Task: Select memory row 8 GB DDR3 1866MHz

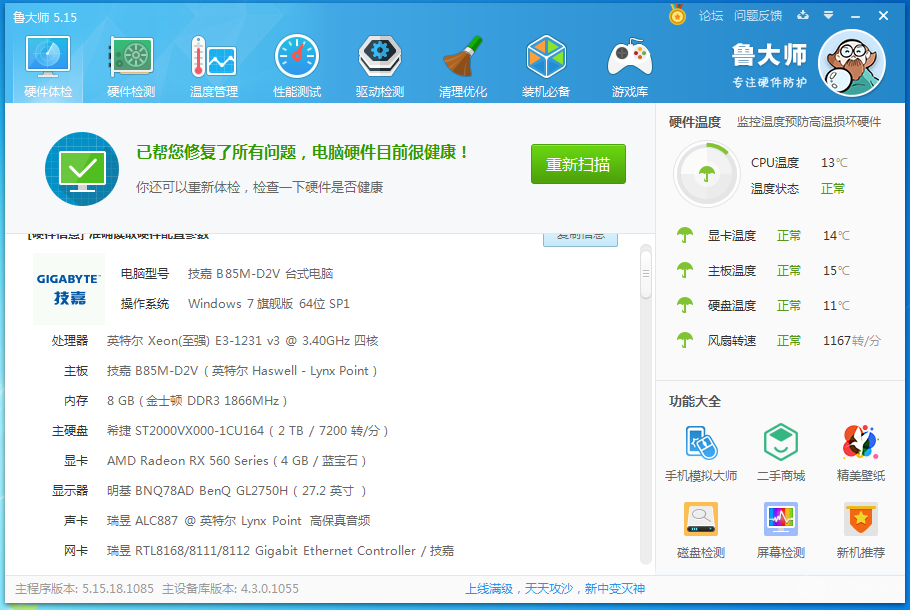Action: click(197, 401)
